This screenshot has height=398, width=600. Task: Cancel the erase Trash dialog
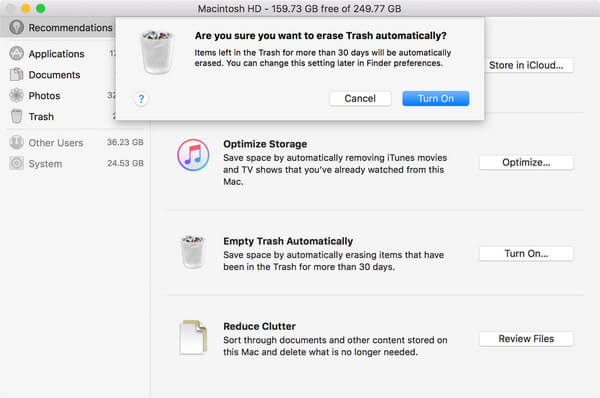(360, 98)
